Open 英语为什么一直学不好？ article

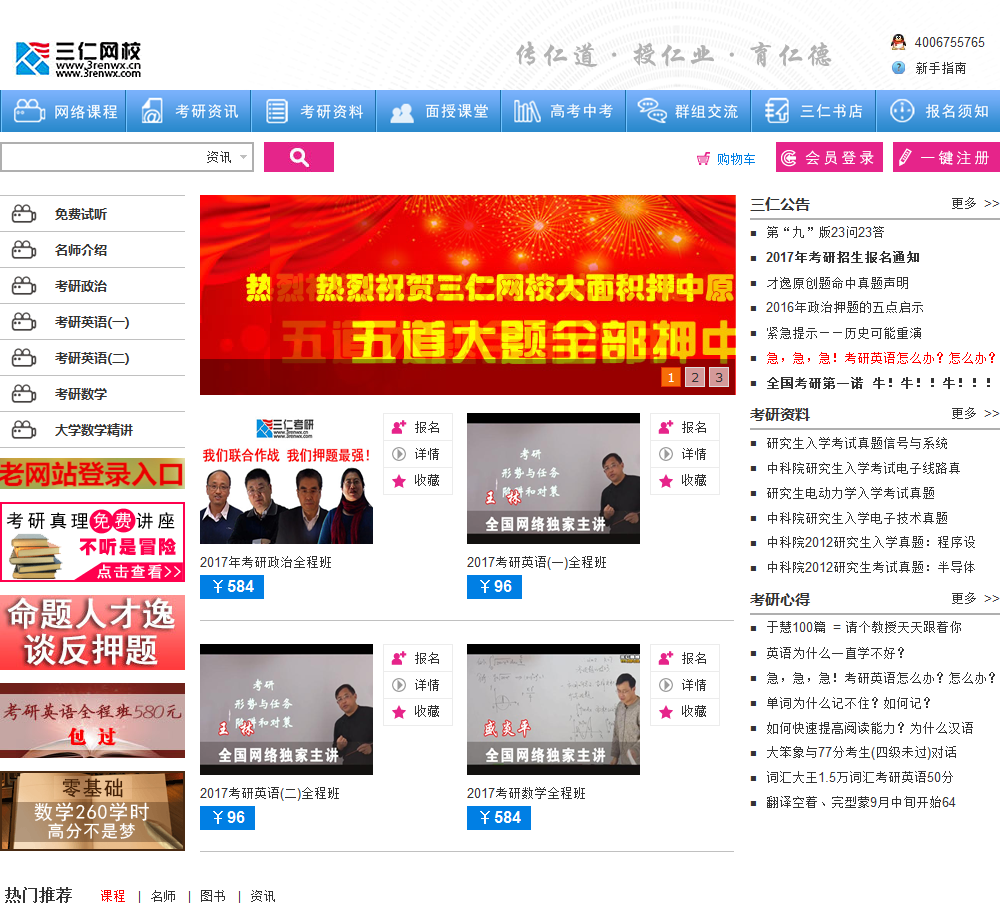[x=835, y=653]
